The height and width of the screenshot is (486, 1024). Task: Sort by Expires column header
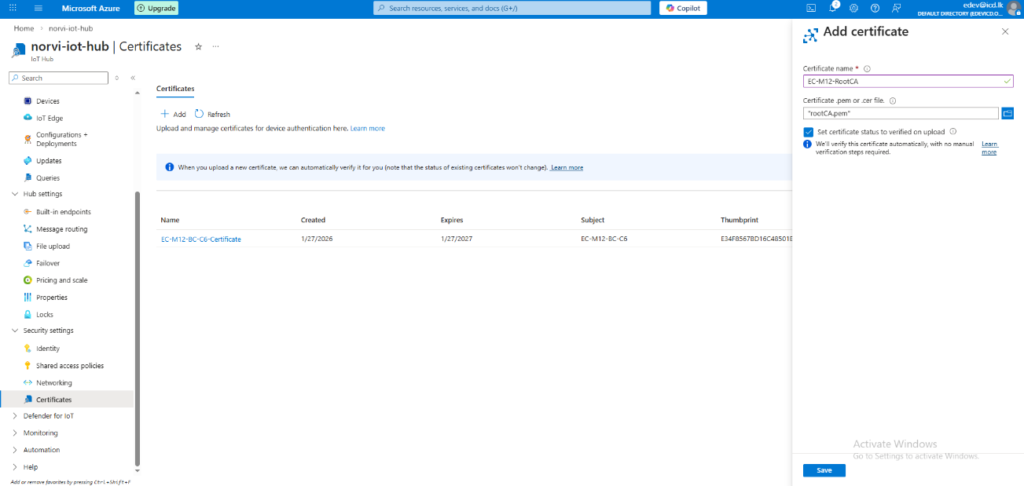click(x=452, y=220)
